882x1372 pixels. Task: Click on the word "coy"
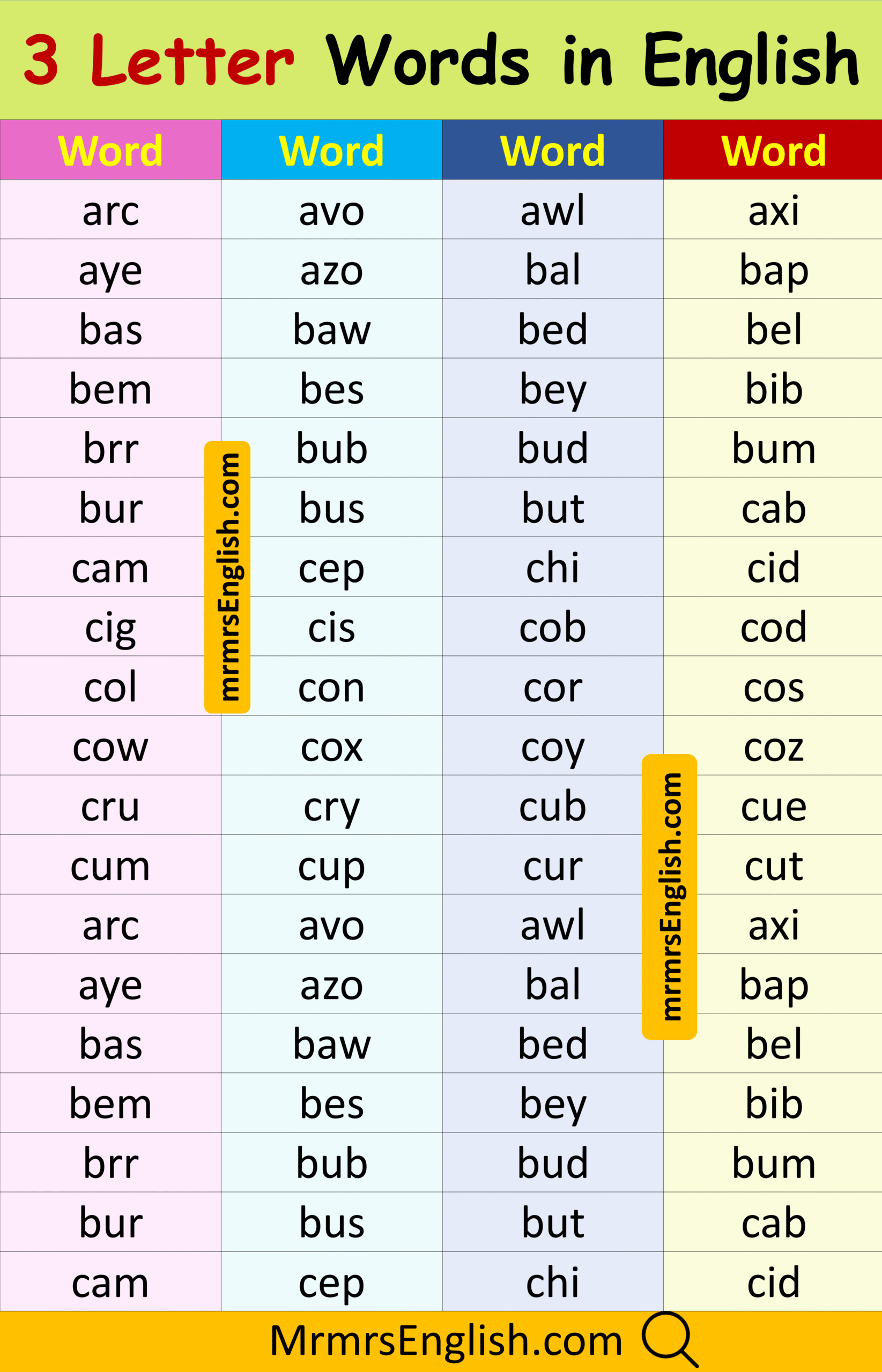(x=552, y=747)
